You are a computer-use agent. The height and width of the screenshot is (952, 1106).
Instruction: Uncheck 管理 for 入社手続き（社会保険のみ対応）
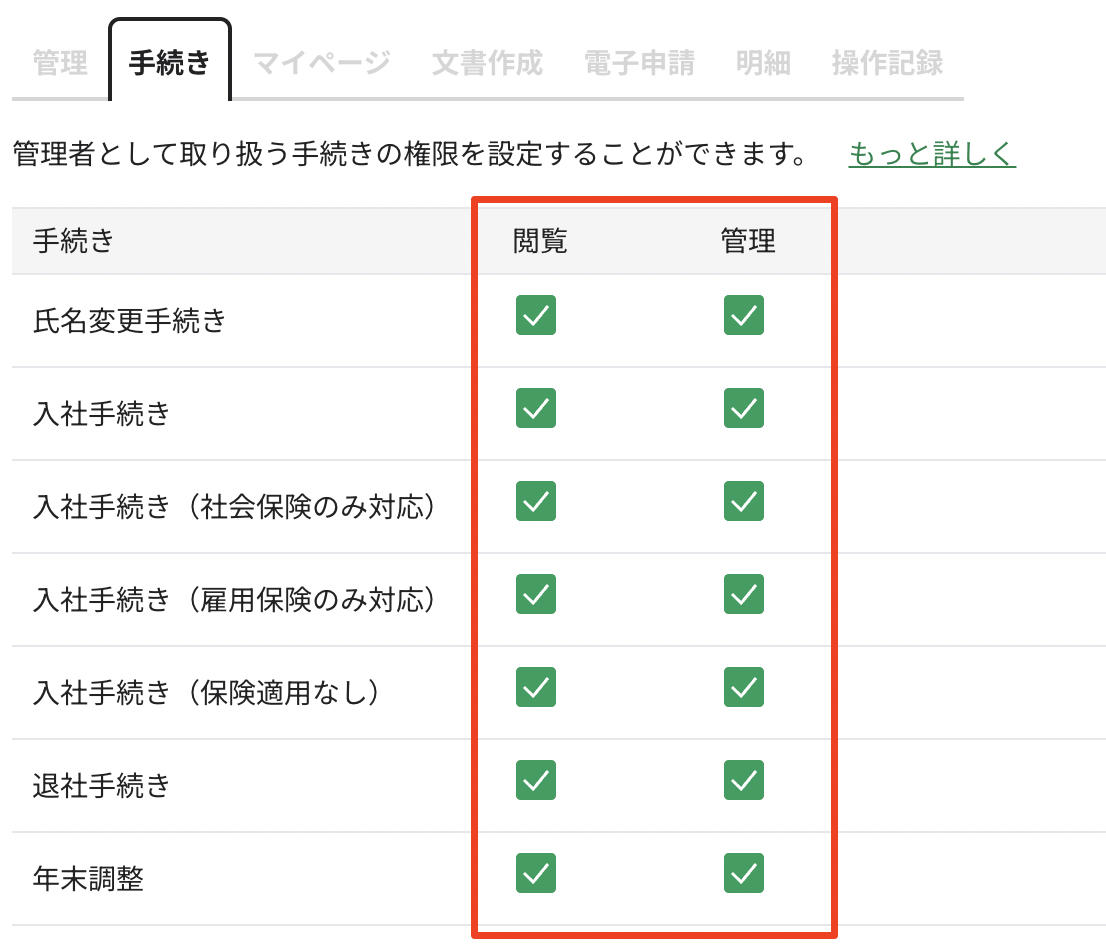point(744,501)
